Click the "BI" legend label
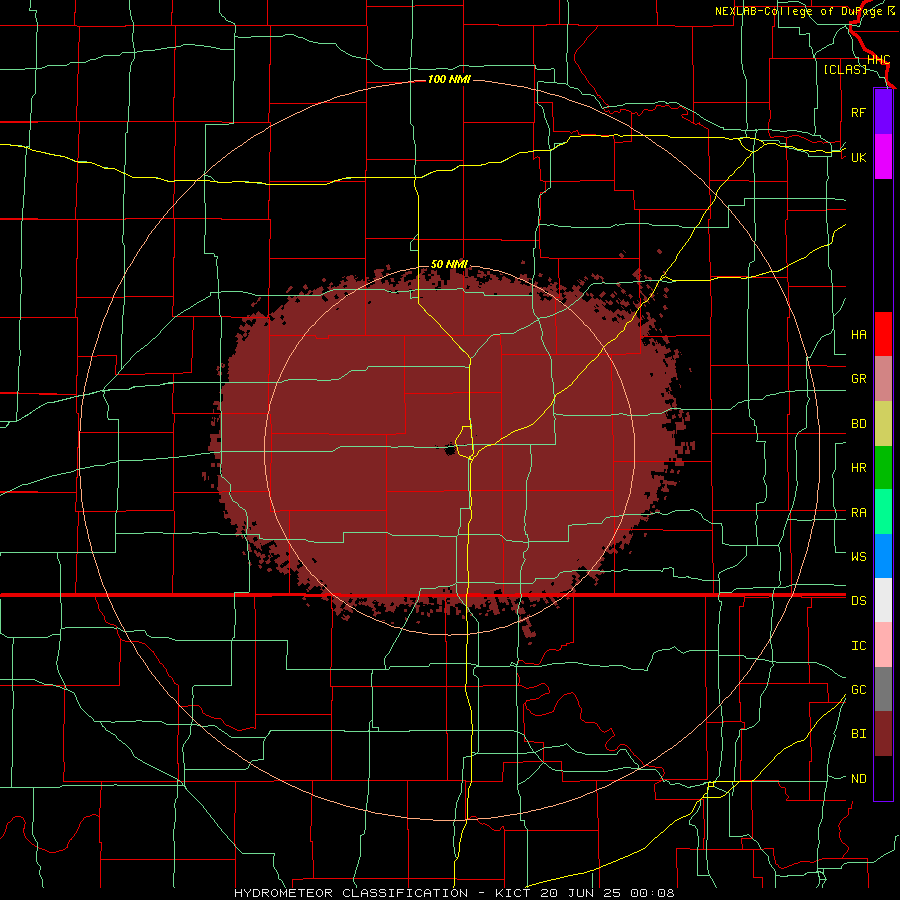Screen dimensions: 900x900 click(x=858, y=734)
